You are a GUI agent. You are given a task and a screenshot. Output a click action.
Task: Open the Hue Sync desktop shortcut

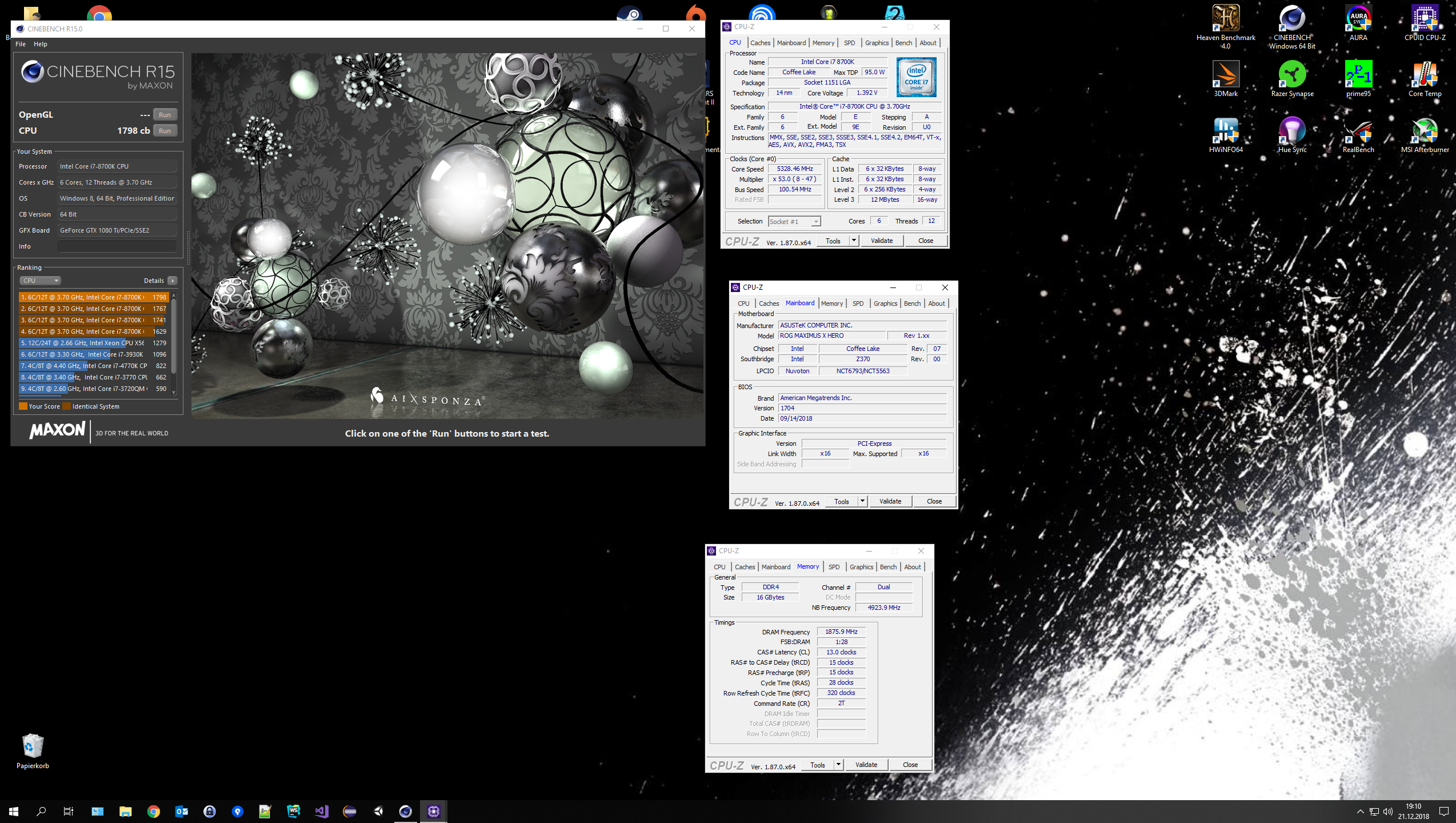tap(1292, 135)
